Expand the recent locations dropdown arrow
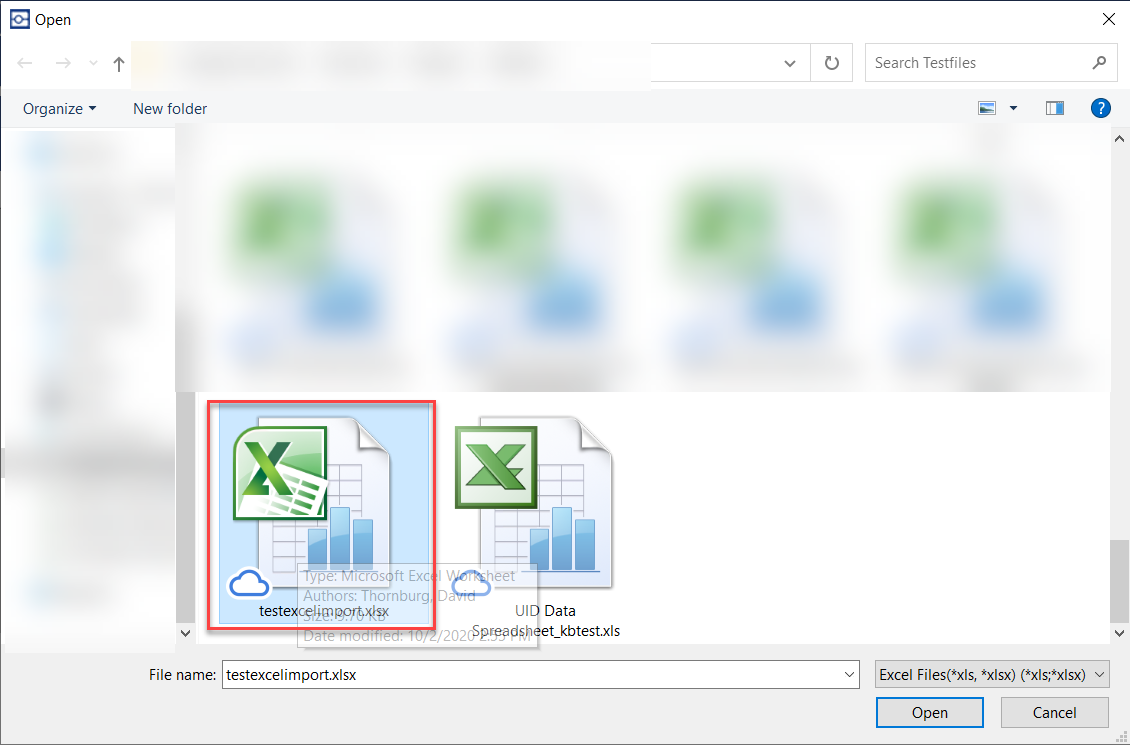The width and height of the screenshot is (1130, 745). tap(93, 63)
